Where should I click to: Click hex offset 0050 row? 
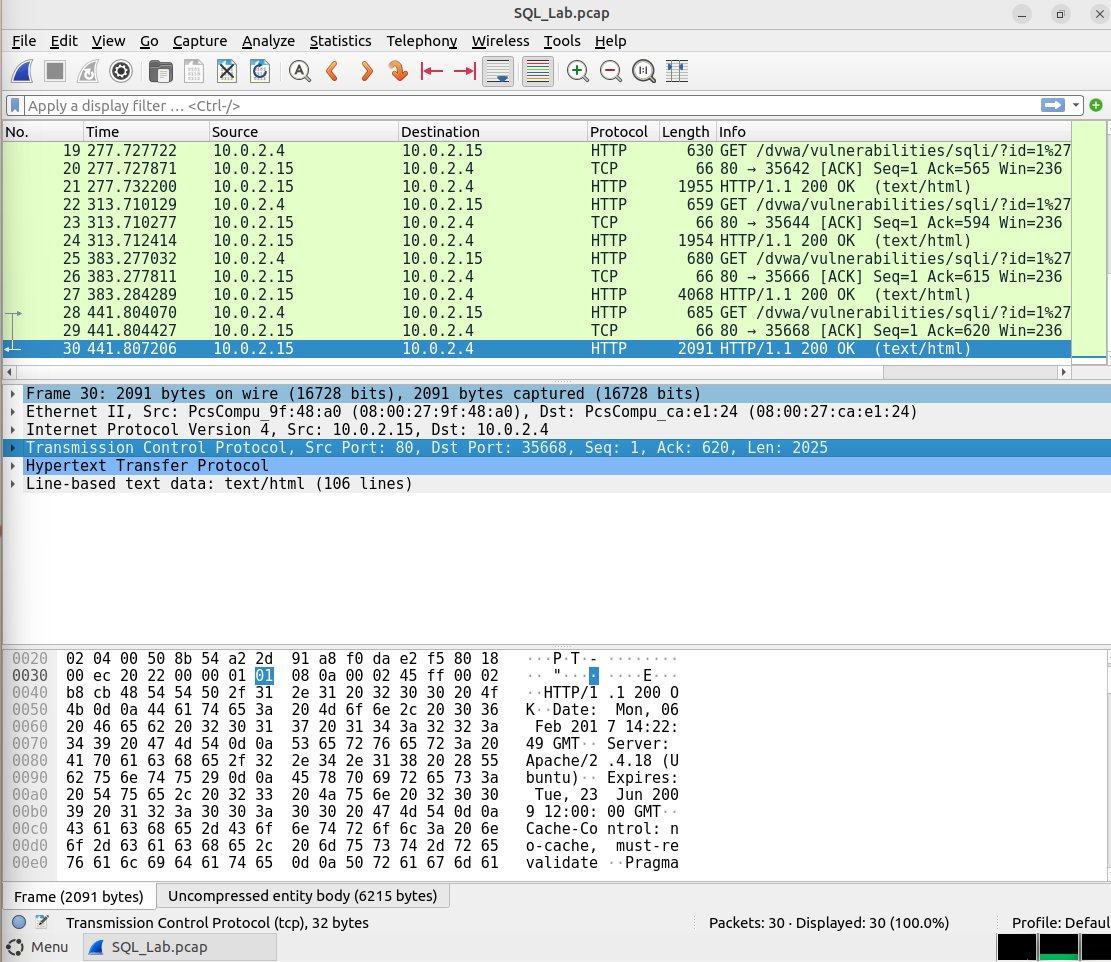pyautogui.click(x=30, y=710)
